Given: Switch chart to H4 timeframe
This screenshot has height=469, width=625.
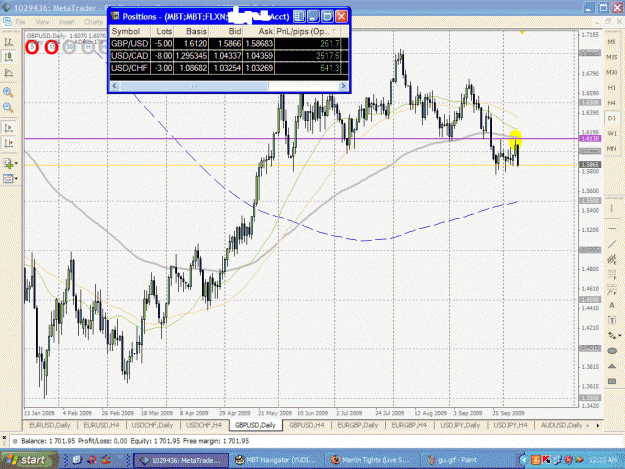Looking at the screenshot, I should point(611,103).
